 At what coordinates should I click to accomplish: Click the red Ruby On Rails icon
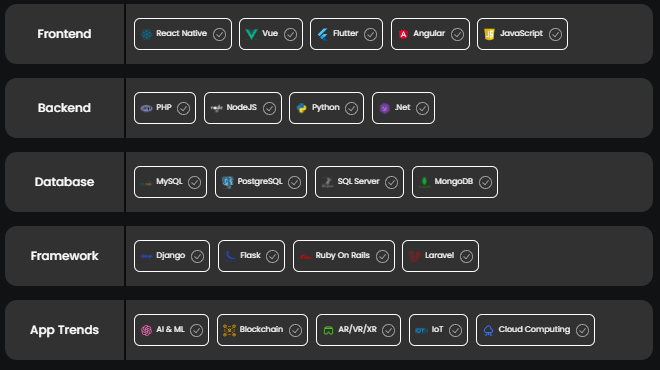[306, 256]
